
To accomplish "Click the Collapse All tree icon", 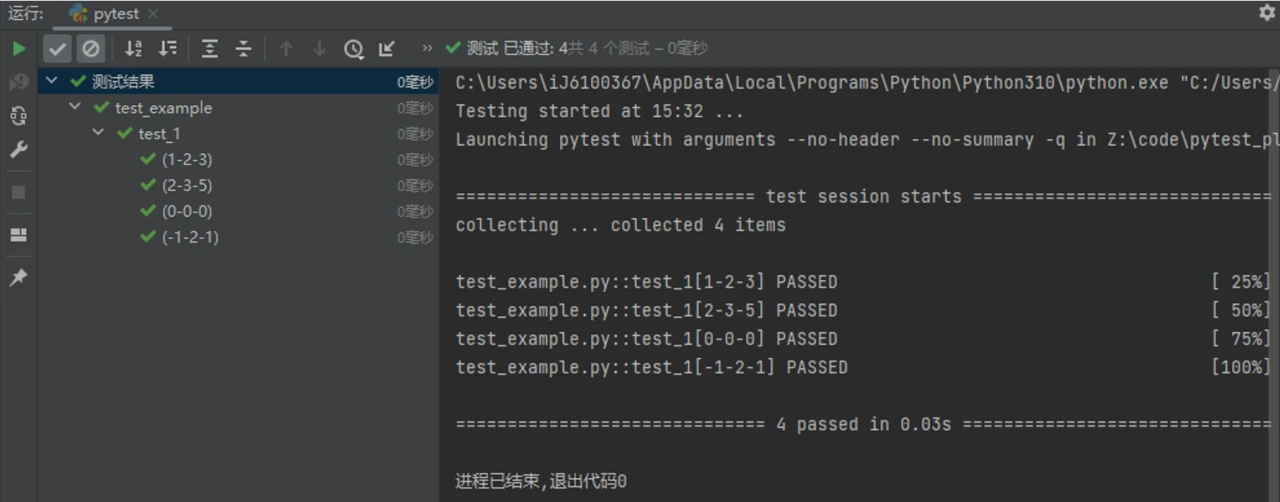I will point(243,48).
